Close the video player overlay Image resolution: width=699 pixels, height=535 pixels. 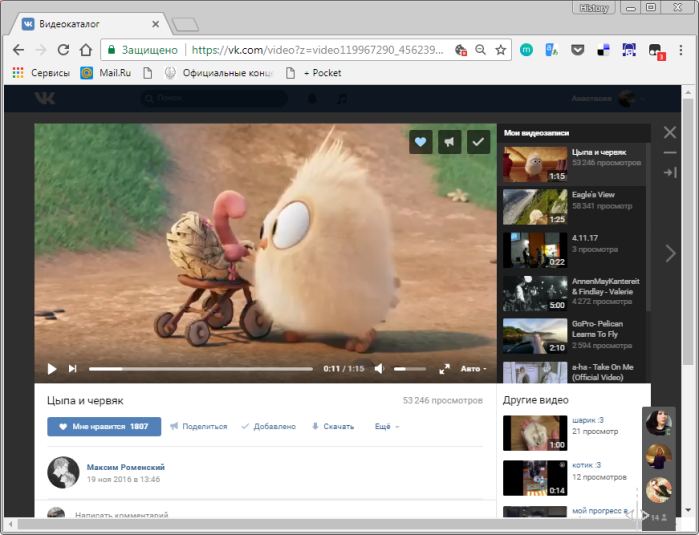tap(670, 132)
